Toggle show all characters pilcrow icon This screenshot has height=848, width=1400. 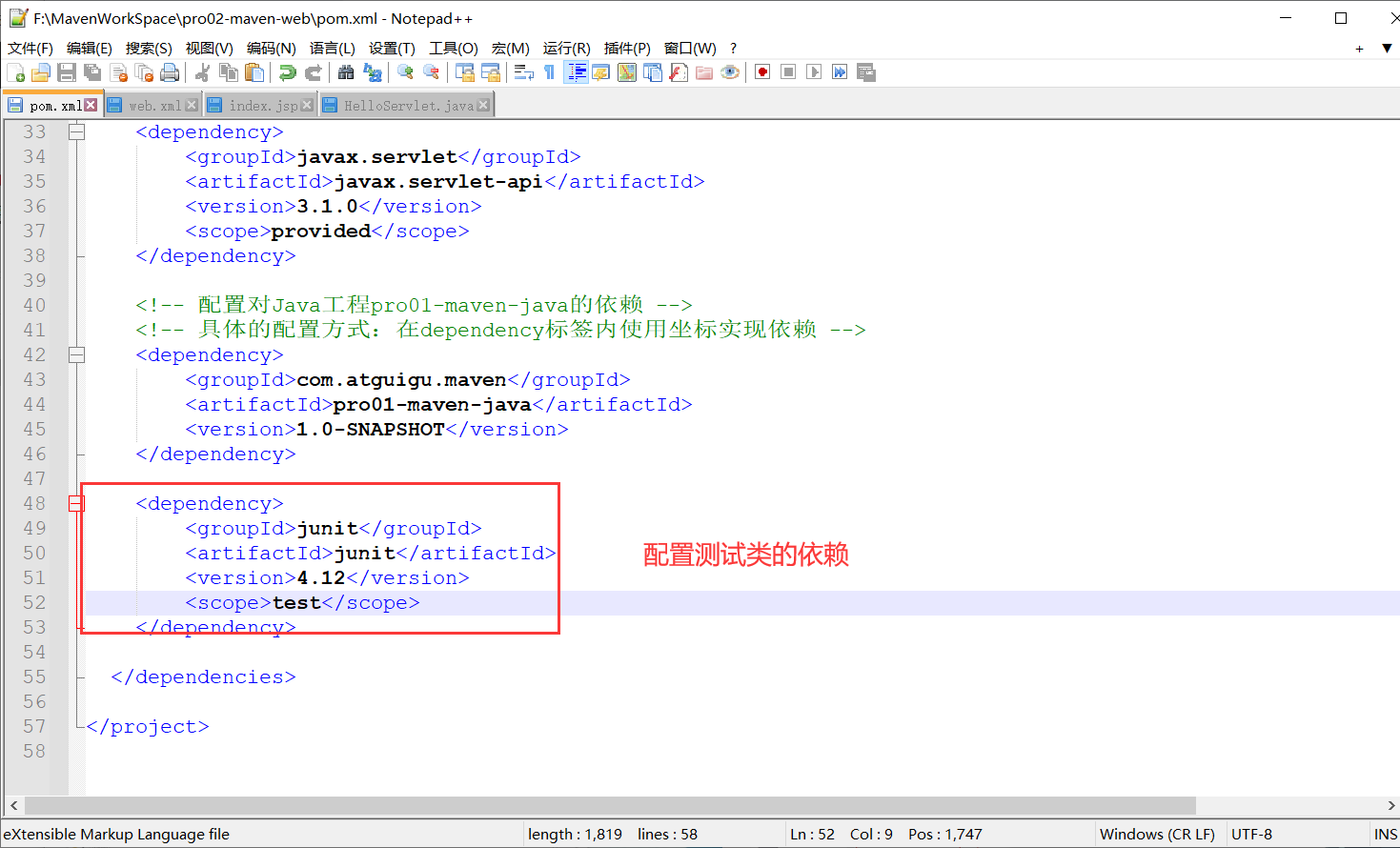coord(549,72)
